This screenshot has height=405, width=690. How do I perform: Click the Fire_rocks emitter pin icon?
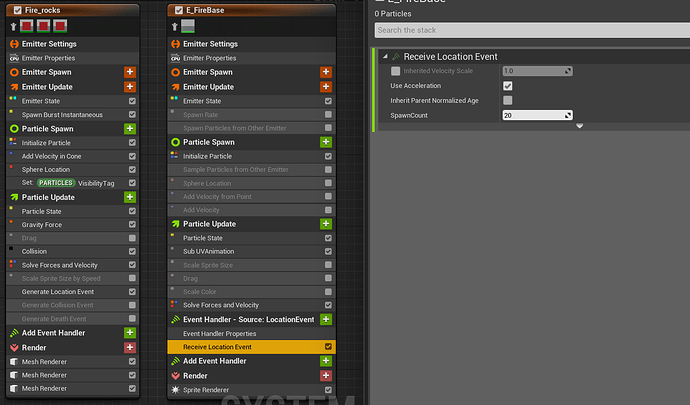point(14,27)
